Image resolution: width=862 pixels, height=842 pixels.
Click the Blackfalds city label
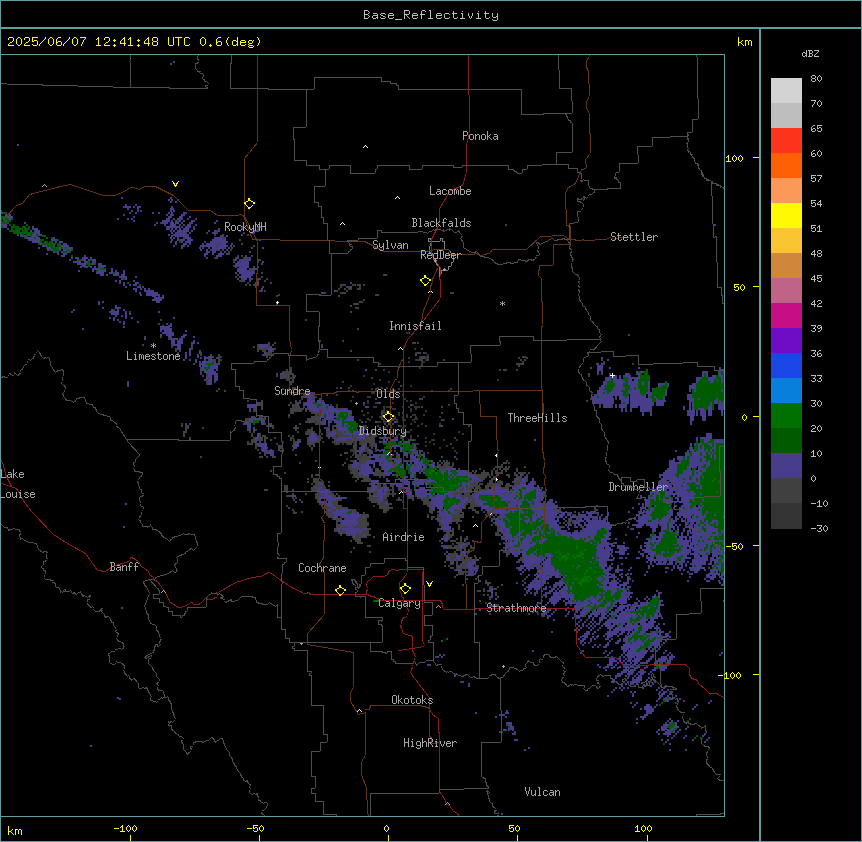[441, 223]
